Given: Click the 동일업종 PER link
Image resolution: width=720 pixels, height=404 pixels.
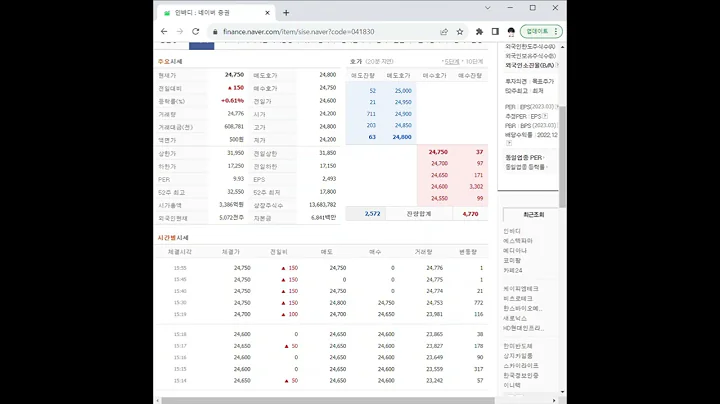Looking at the screenshot, I should 523,157.
